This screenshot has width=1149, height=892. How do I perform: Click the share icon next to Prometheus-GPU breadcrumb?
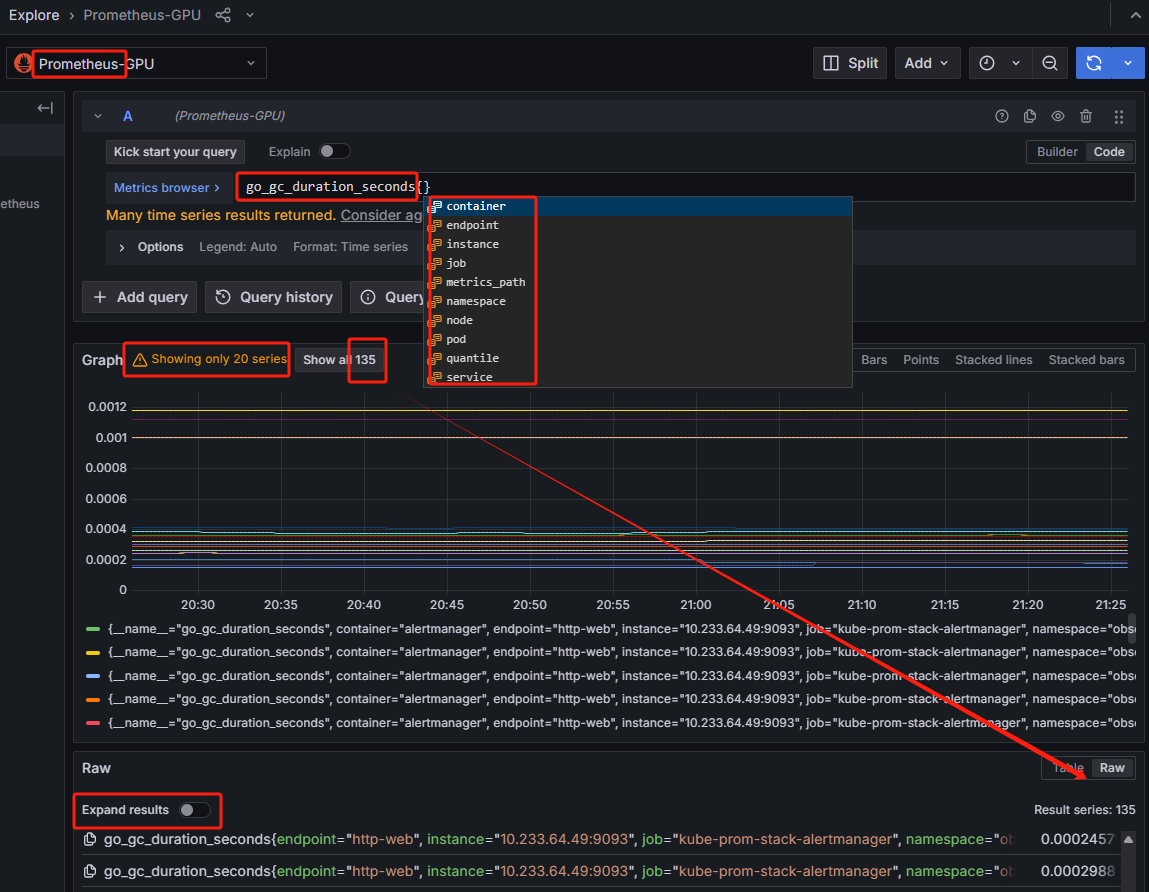(x=223, y=15)
